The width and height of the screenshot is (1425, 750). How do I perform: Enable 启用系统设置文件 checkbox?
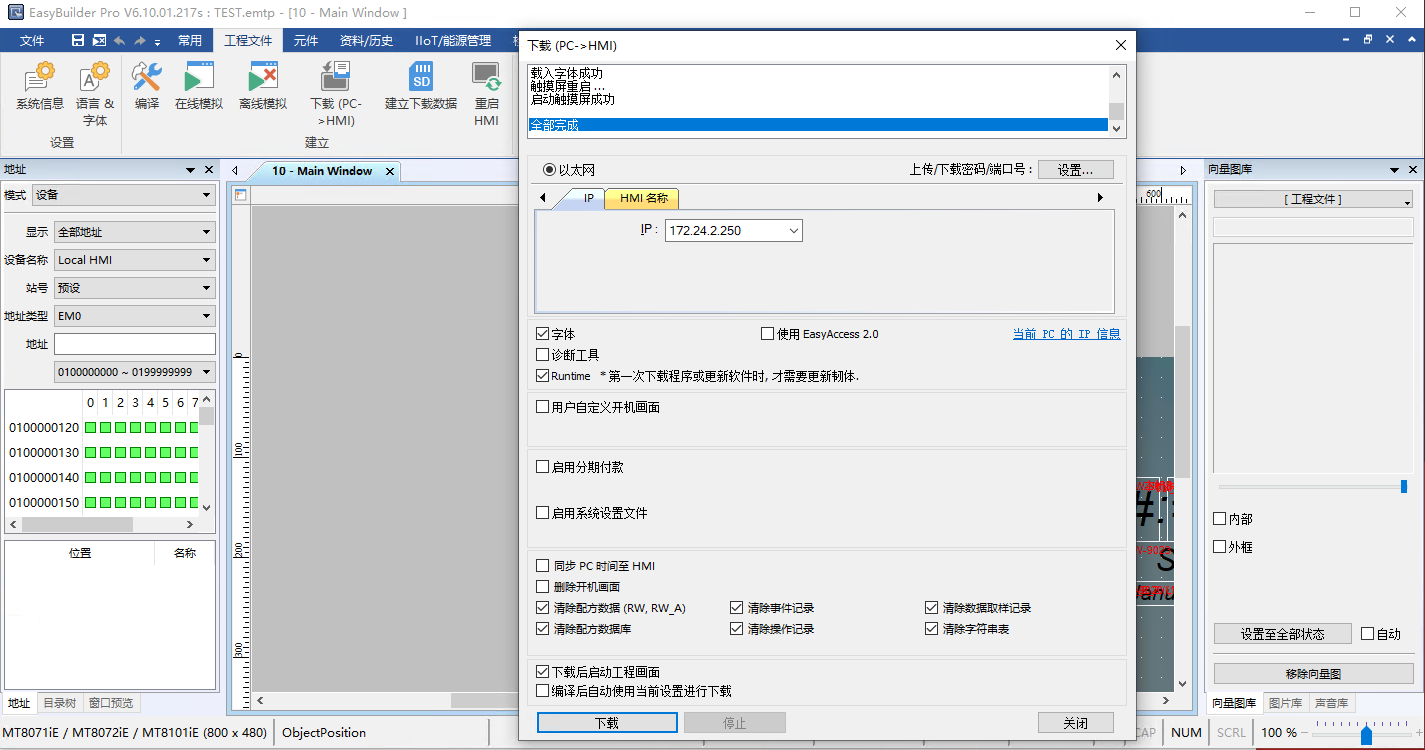tap(543, 513)
